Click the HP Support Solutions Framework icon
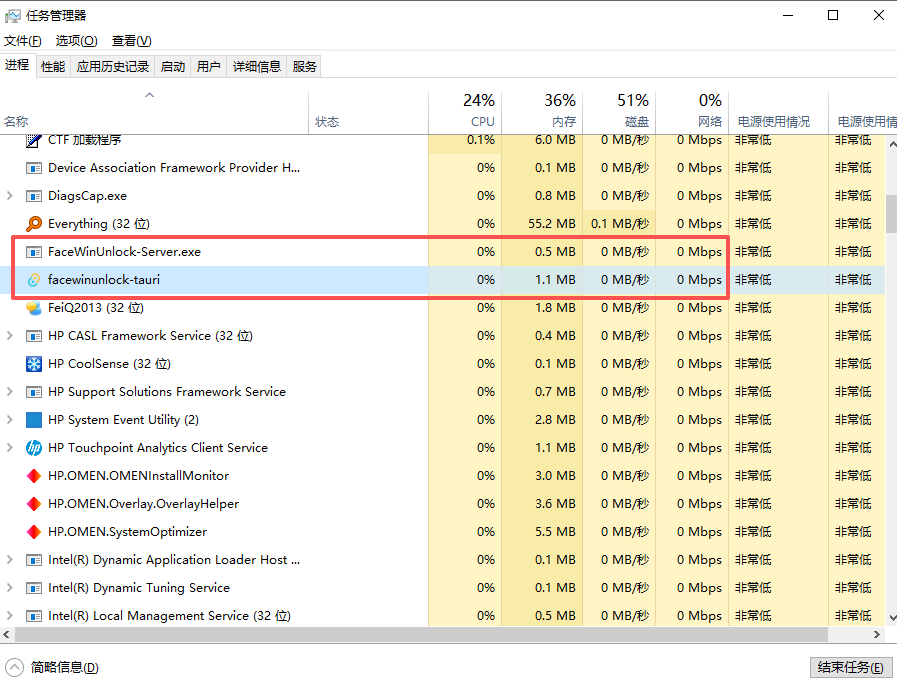The height and width of the screenshot is (691, 897). click(x=34, y=392)
